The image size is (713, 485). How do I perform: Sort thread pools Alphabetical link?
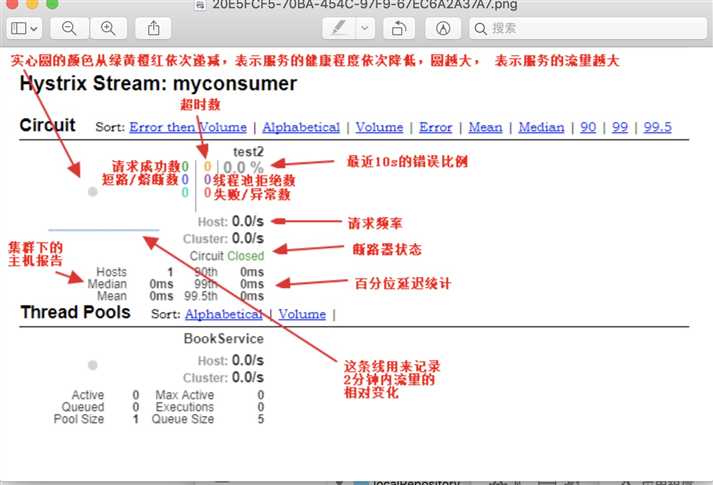tap(223, 314)
